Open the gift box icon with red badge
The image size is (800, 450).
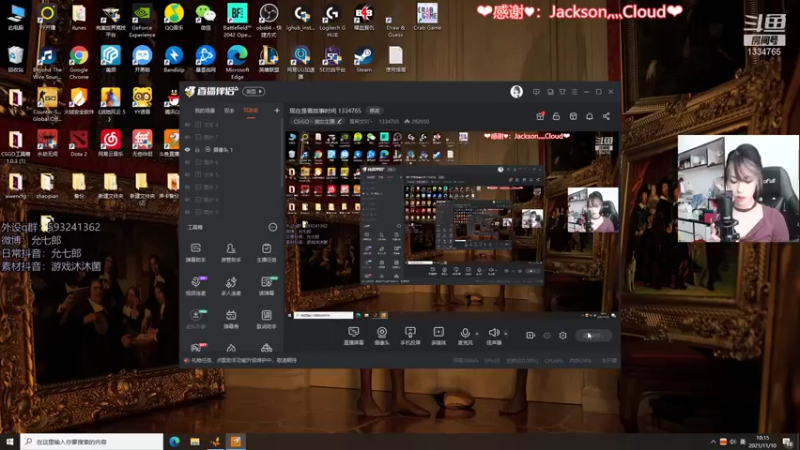[540, 116]
